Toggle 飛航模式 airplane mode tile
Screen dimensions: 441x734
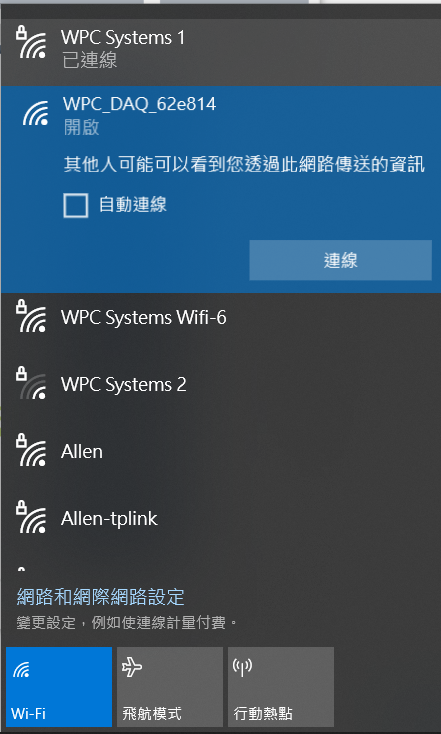(170, 687)
